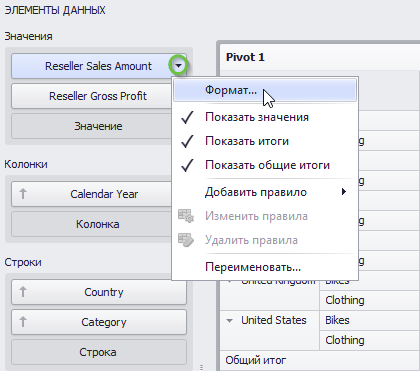This screenshot has width=420, height=371.
Task: Click the Изменить правила menu entry
Action: [265, 216]
